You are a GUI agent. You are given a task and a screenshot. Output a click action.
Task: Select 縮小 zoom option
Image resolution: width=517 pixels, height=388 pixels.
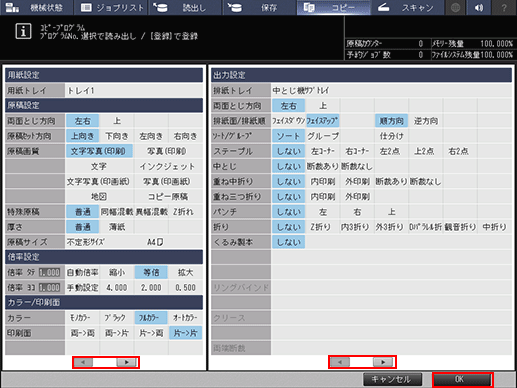tap(117, 272)
